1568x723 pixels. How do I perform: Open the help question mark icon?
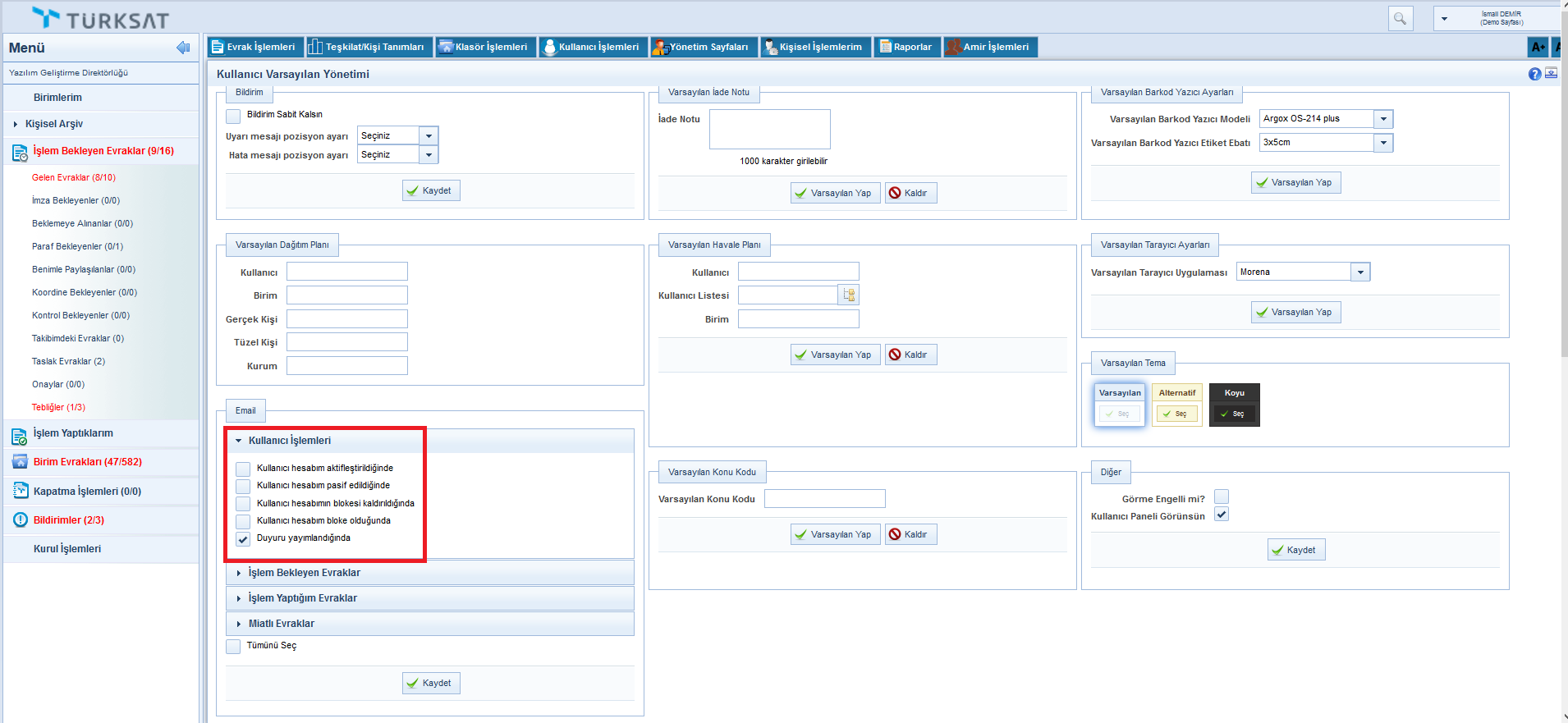pos(1534,74)
